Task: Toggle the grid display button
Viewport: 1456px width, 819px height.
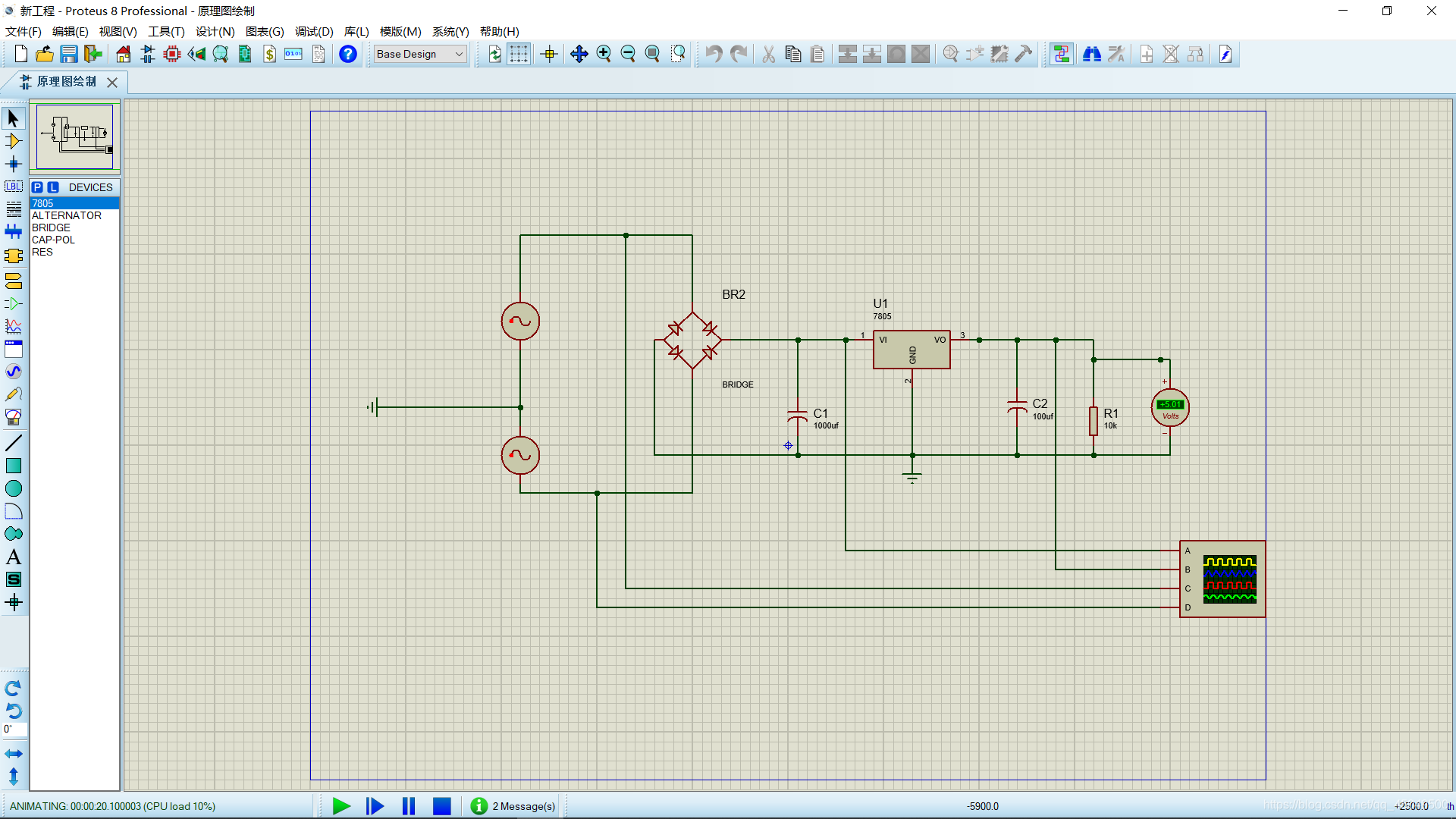Action: point(519,54)
